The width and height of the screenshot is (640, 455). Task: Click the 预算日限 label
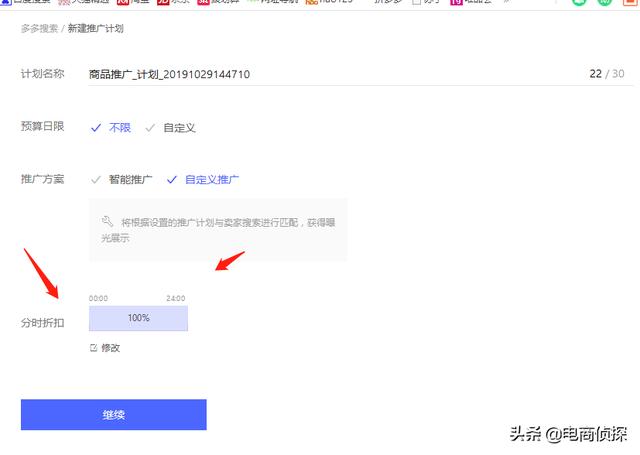click(42, 127)
